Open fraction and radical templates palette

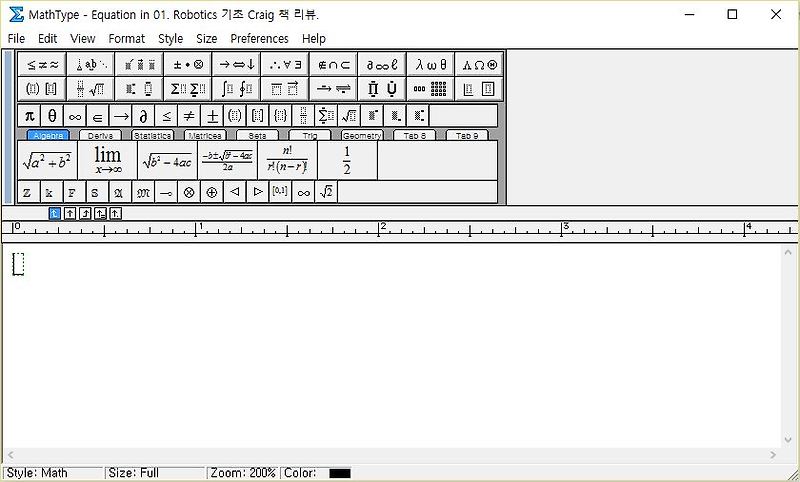pos(91,89)
